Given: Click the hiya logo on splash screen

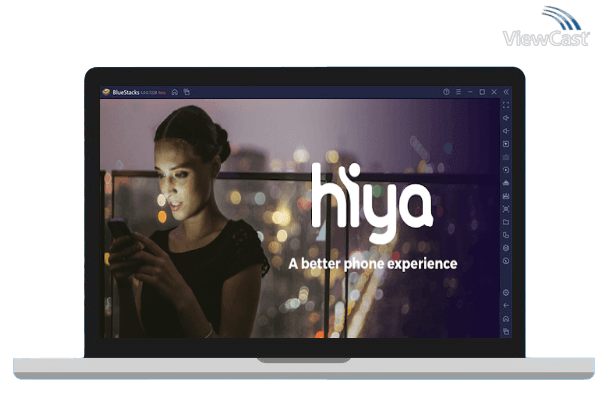Looking at the screenshot, I should (372, 203).
